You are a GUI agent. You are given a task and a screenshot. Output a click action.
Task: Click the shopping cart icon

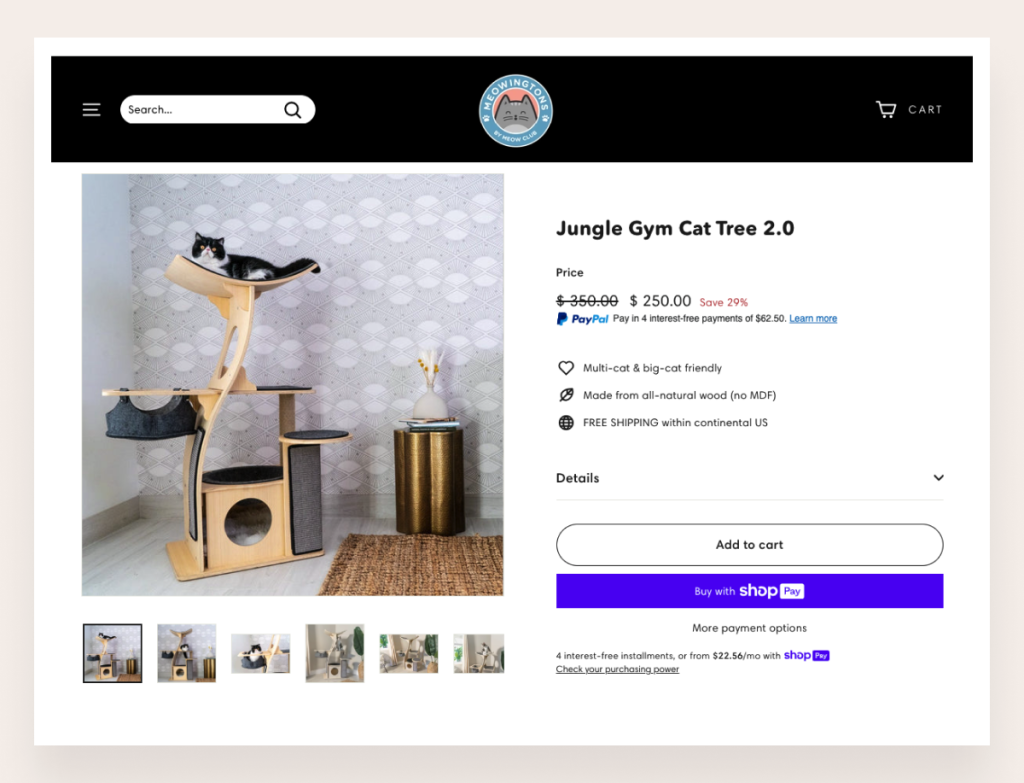(886, 109)
